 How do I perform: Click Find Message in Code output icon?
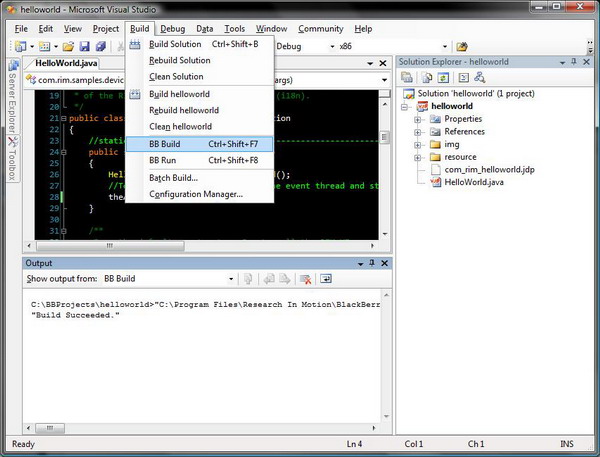[248, 279]
